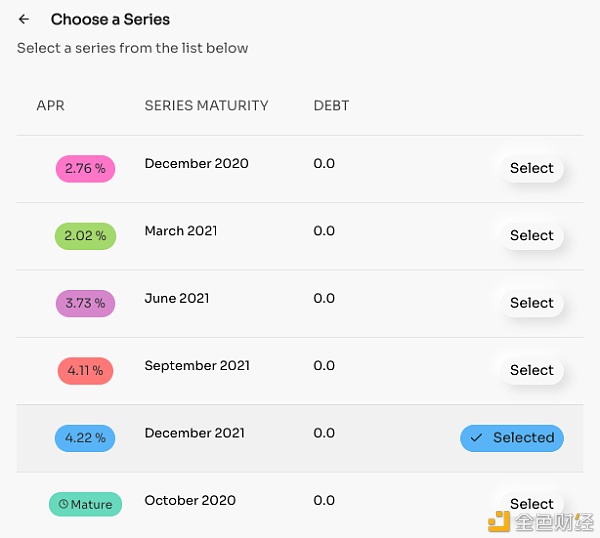Click the SERIES MATURITY column header
Screen dimensions: 600x538
(206, 106)
